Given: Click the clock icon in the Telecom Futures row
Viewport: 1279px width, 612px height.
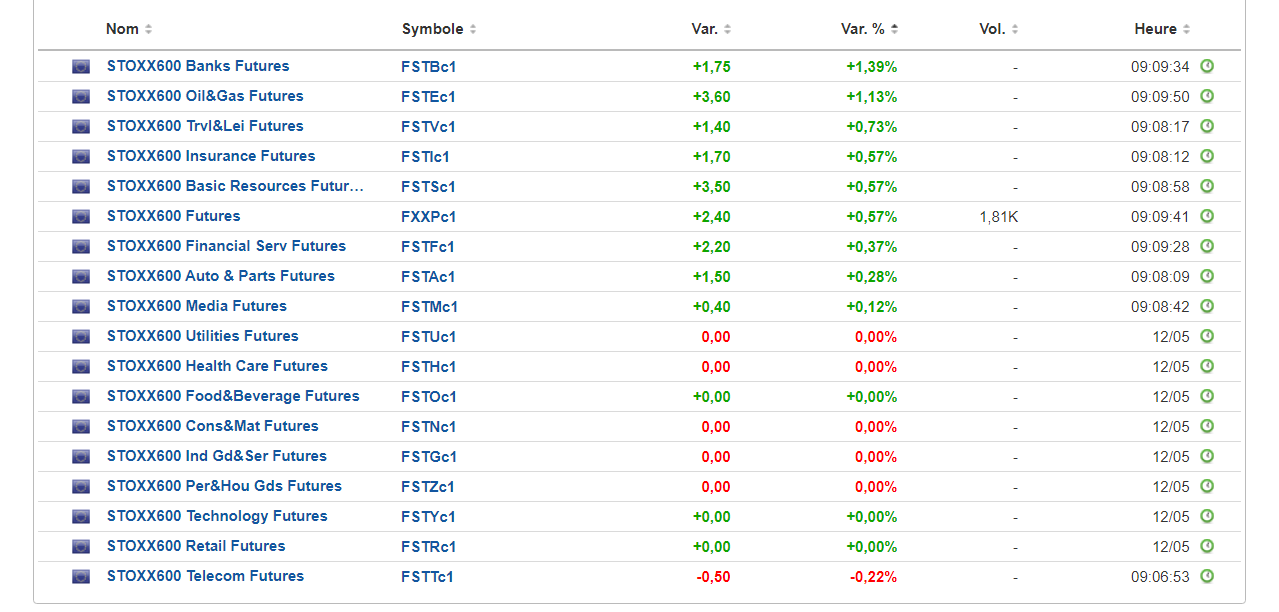Looking at the screenshot, I should coord(1207,577).
